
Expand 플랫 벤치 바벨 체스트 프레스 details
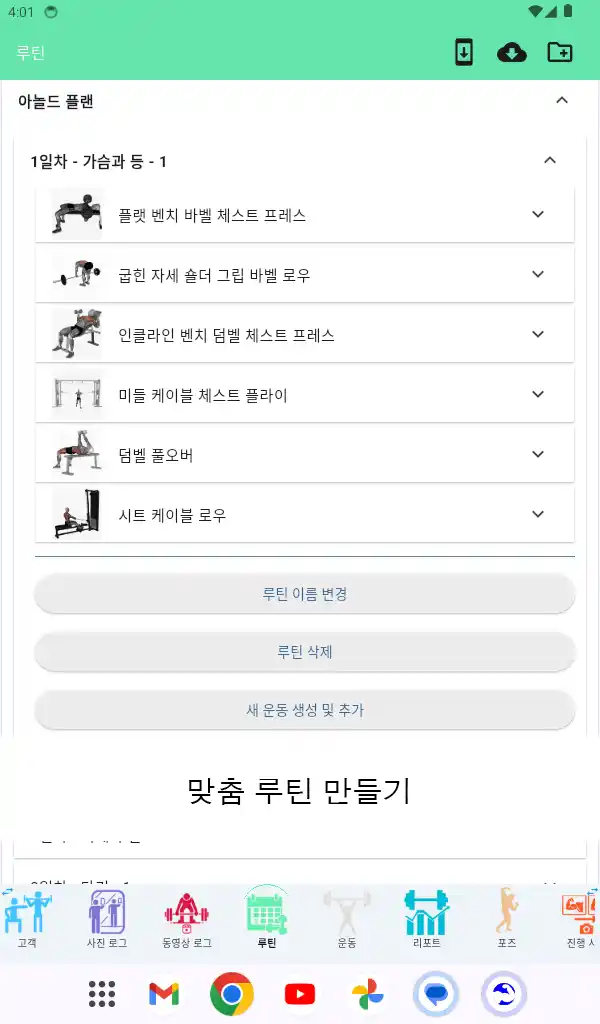pyautogui.click(x=538, y=214)
